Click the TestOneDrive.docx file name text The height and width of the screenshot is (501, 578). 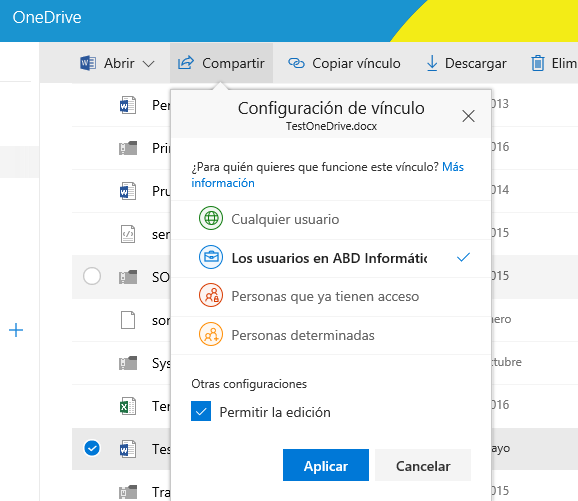331,126
